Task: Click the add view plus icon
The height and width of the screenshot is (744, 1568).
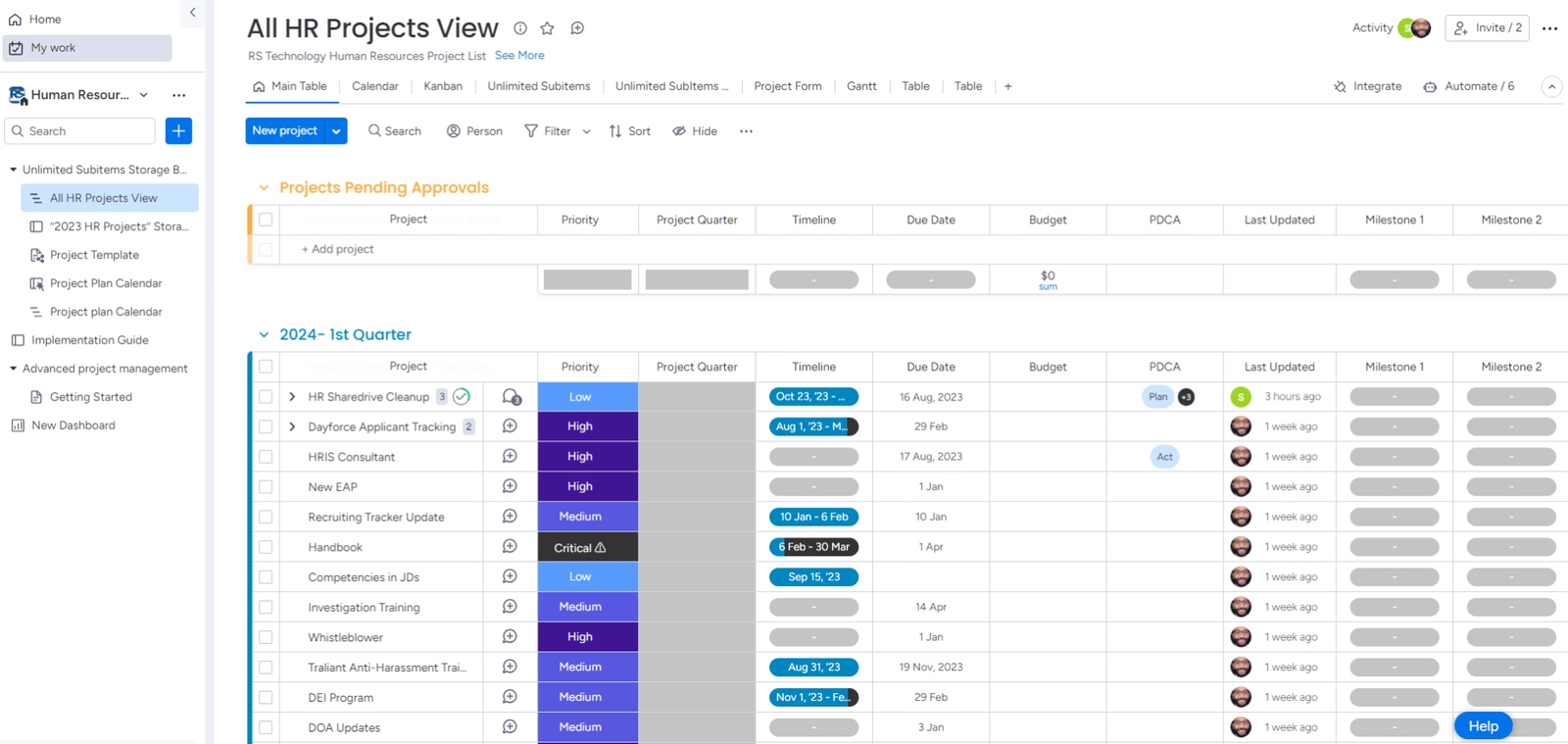Action: [x=1007, y=86]
